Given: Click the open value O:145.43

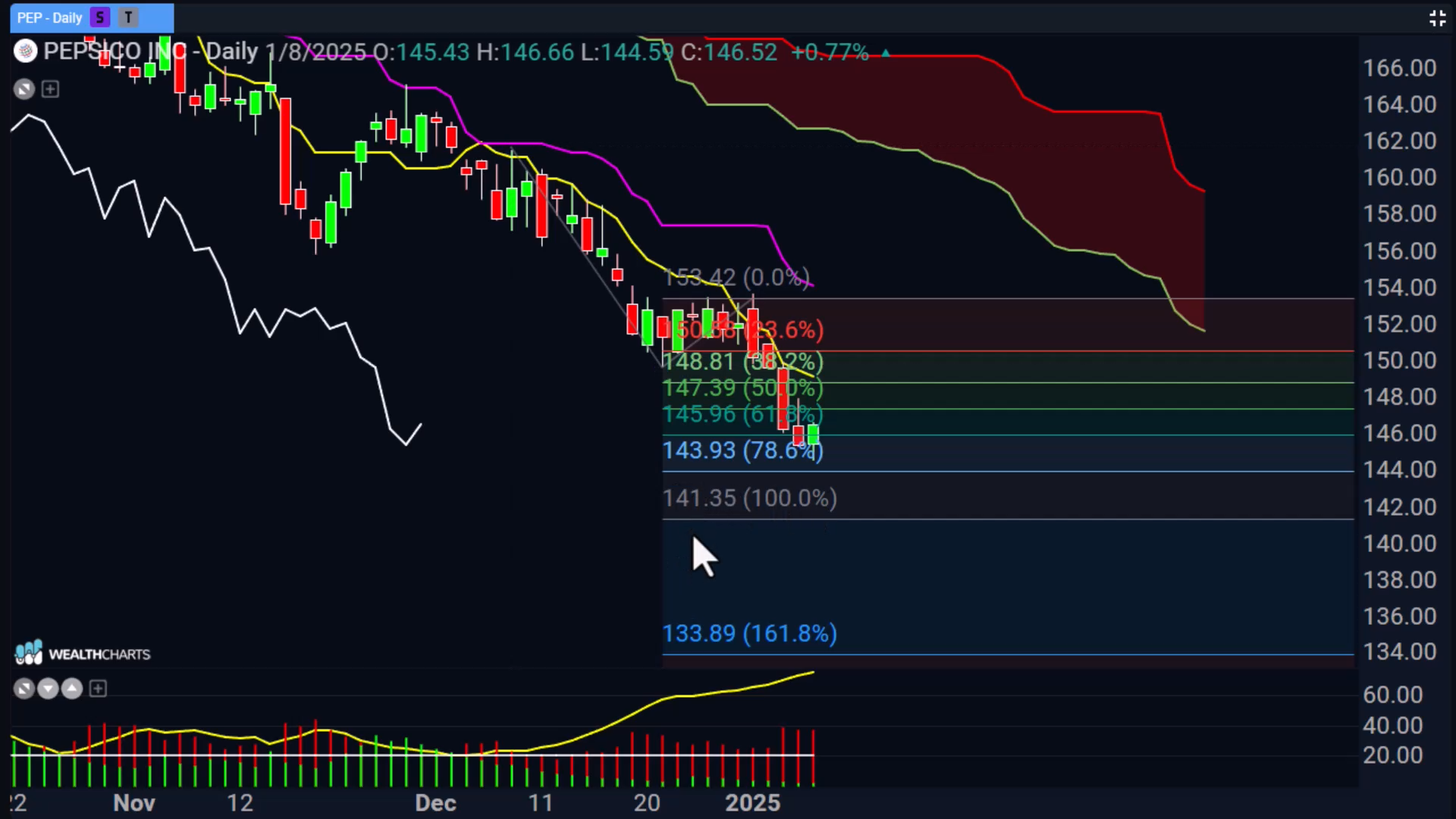Looking at the screenshot, I should point(421,52).
